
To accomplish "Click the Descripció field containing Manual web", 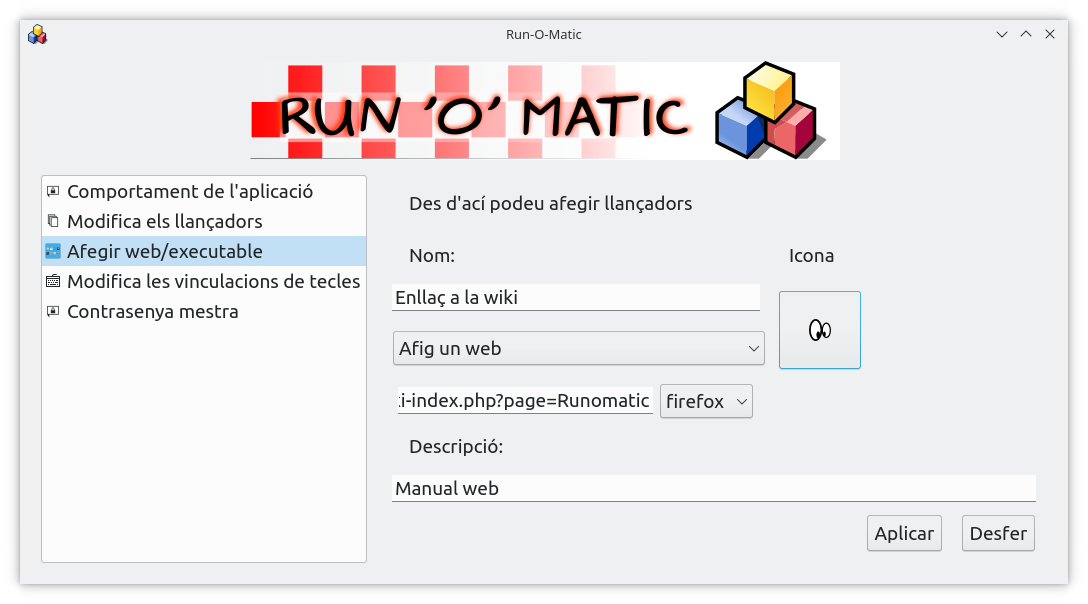I will coord(714,488).
